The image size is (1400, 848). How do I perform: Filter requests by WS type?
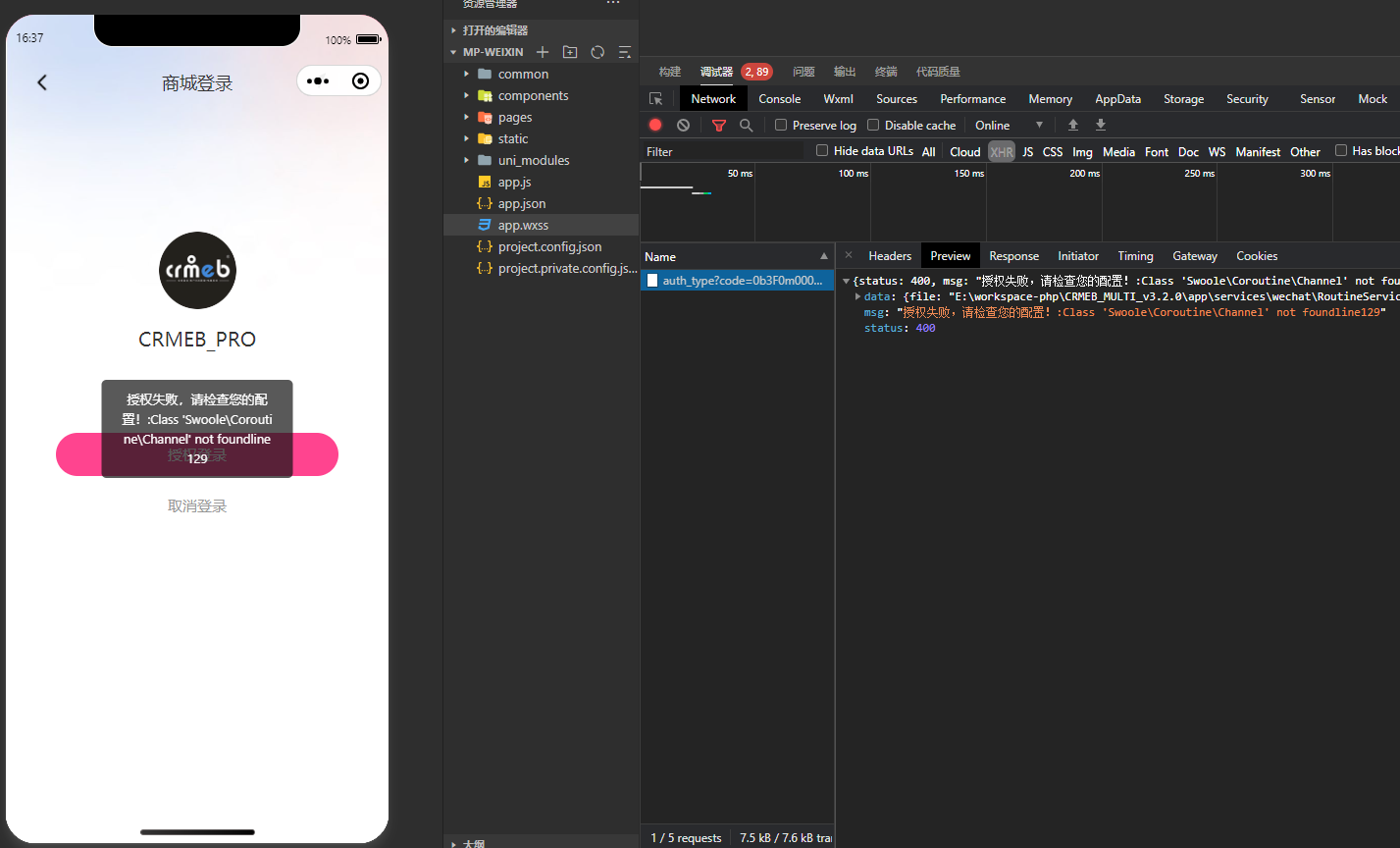(1217, 152)
